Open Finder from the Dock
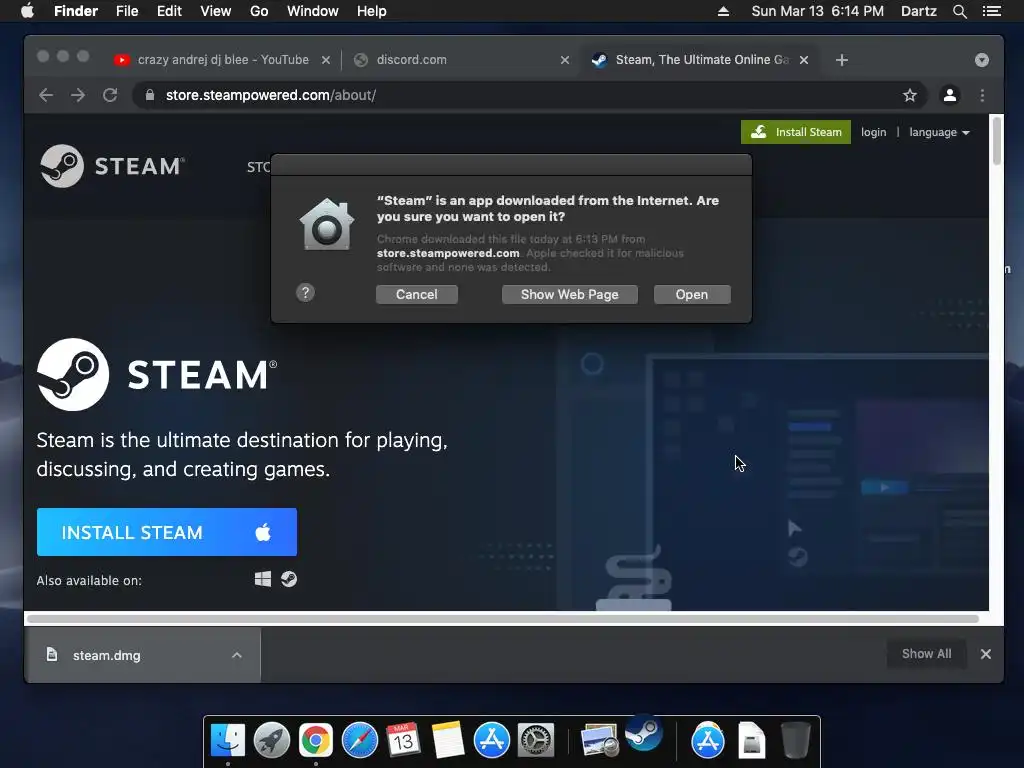 coord(228,740)
